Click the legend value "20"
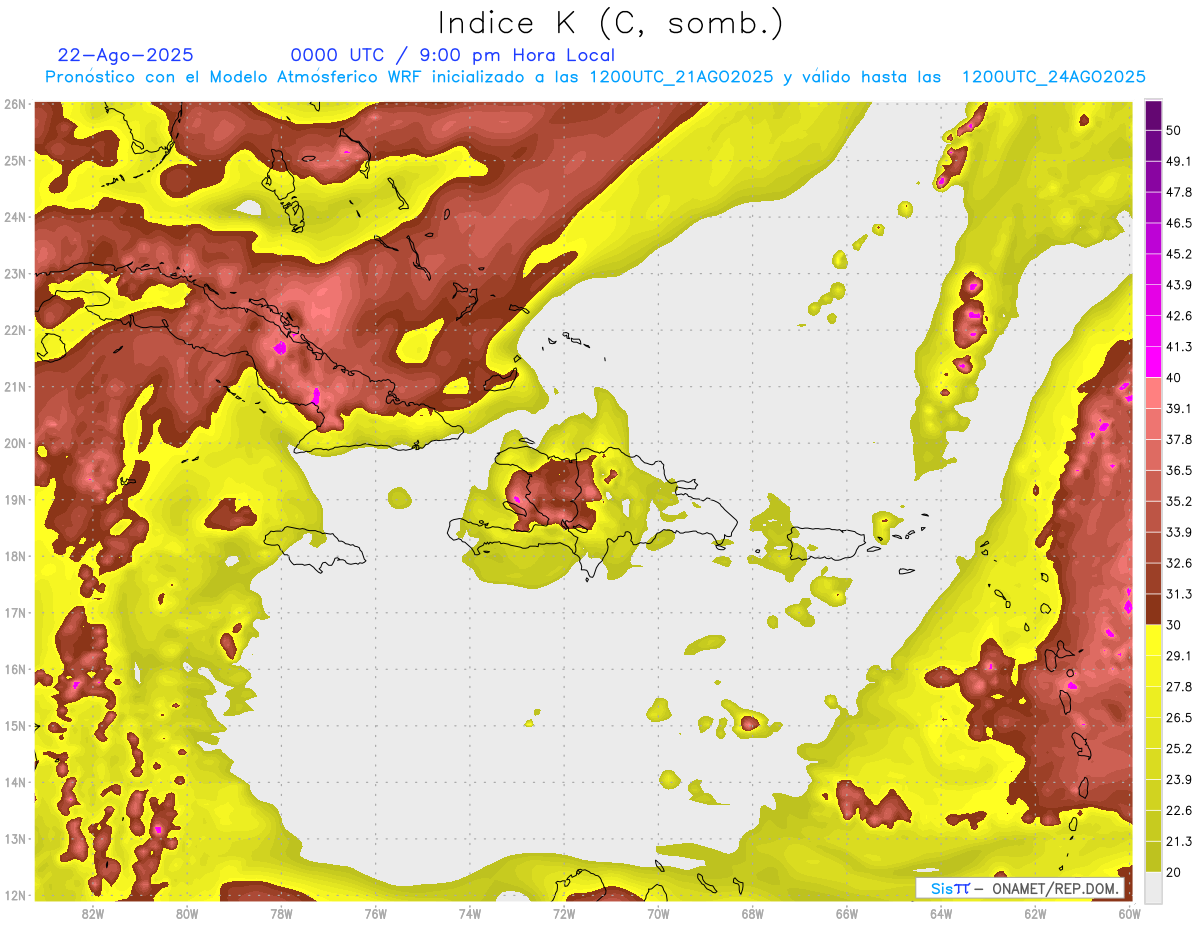This screenshot has width=1200, height=927. (1175, 873)
